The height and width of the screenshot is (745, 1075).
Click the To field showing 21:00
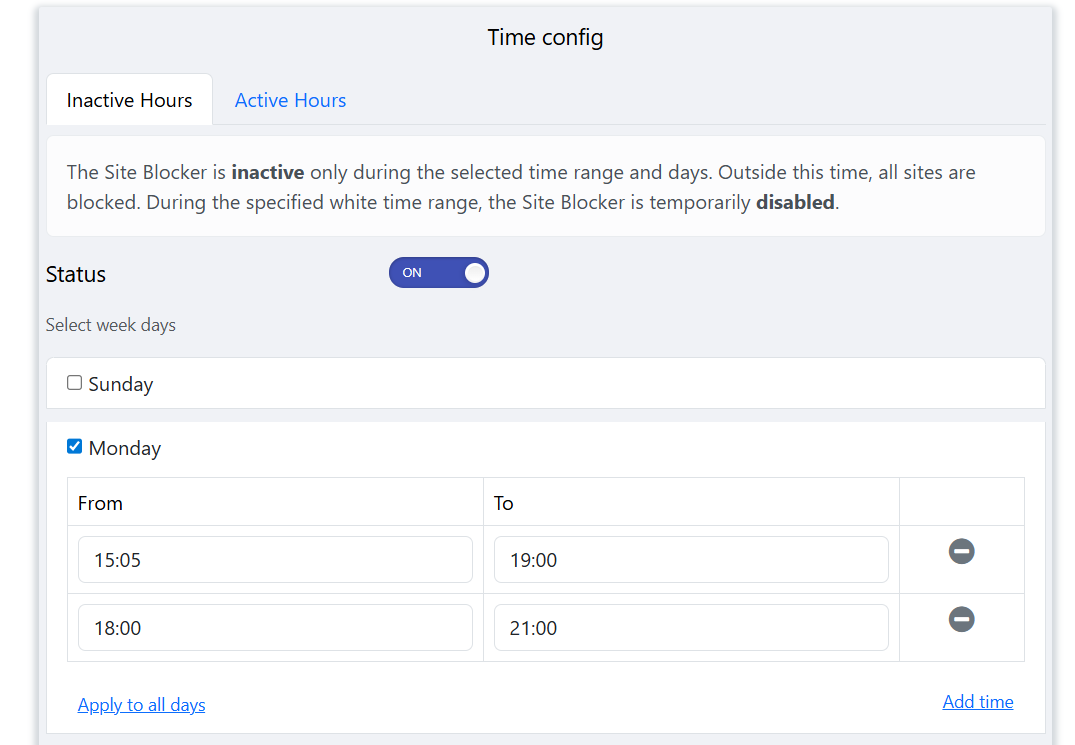point(691,628)
